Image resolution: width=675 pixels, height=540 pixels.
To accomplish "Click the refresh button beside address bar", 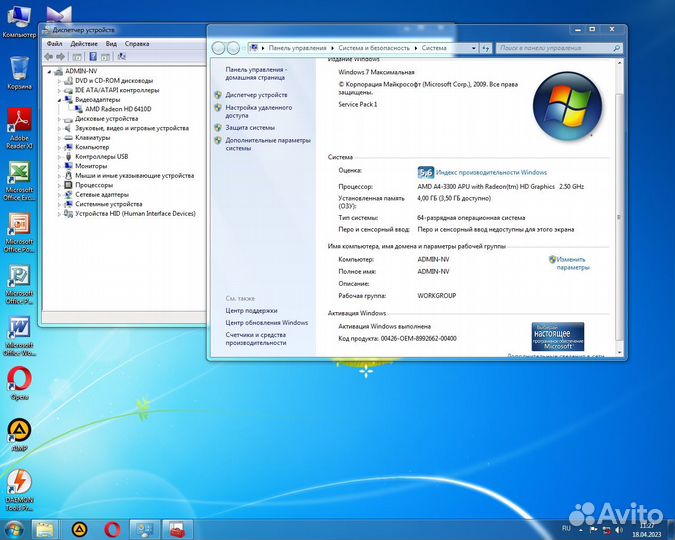I will click(486, 48).
